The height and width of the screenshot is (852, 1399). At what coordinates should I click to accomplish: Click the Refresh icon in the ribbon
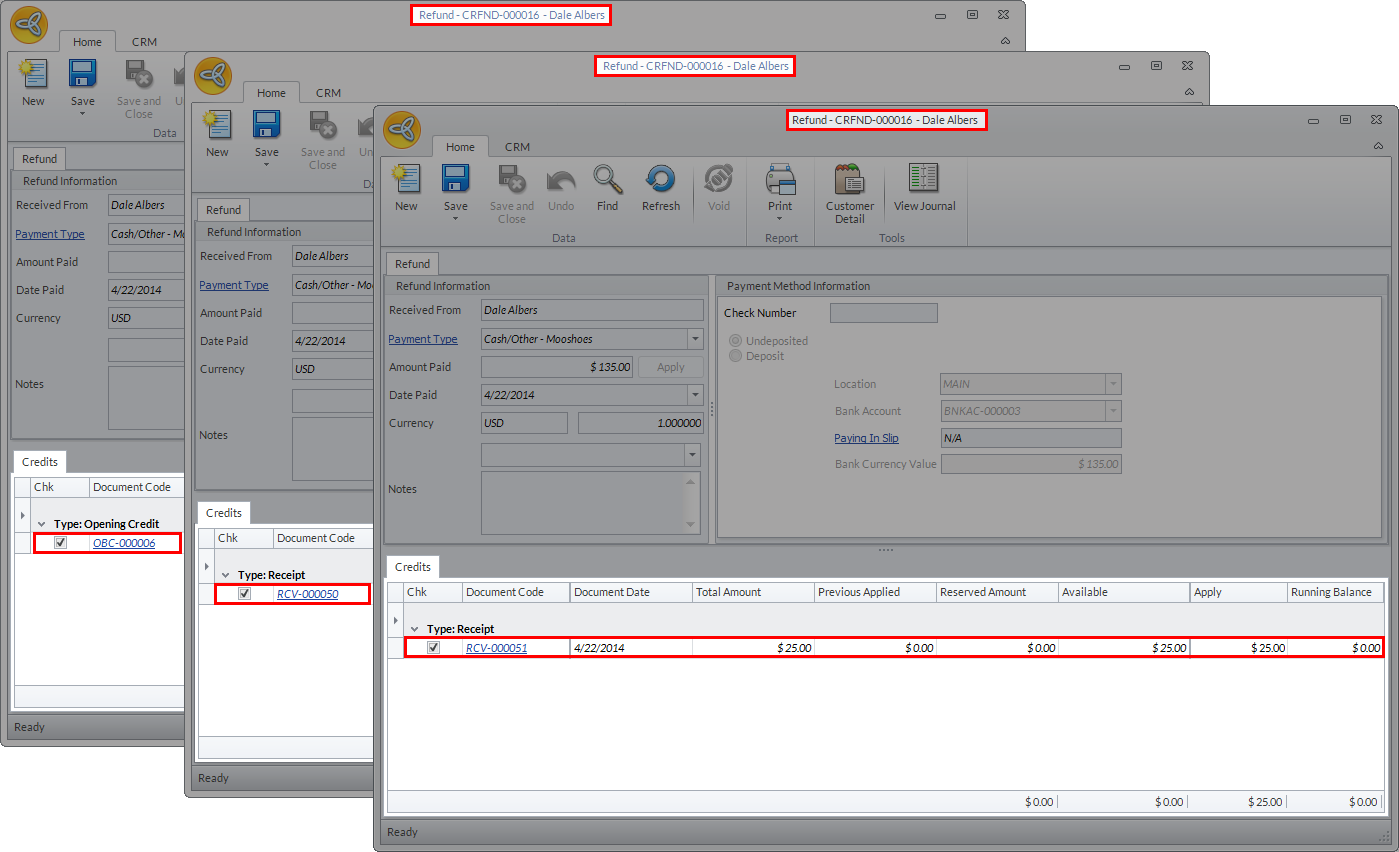click(x=660, y=181)
